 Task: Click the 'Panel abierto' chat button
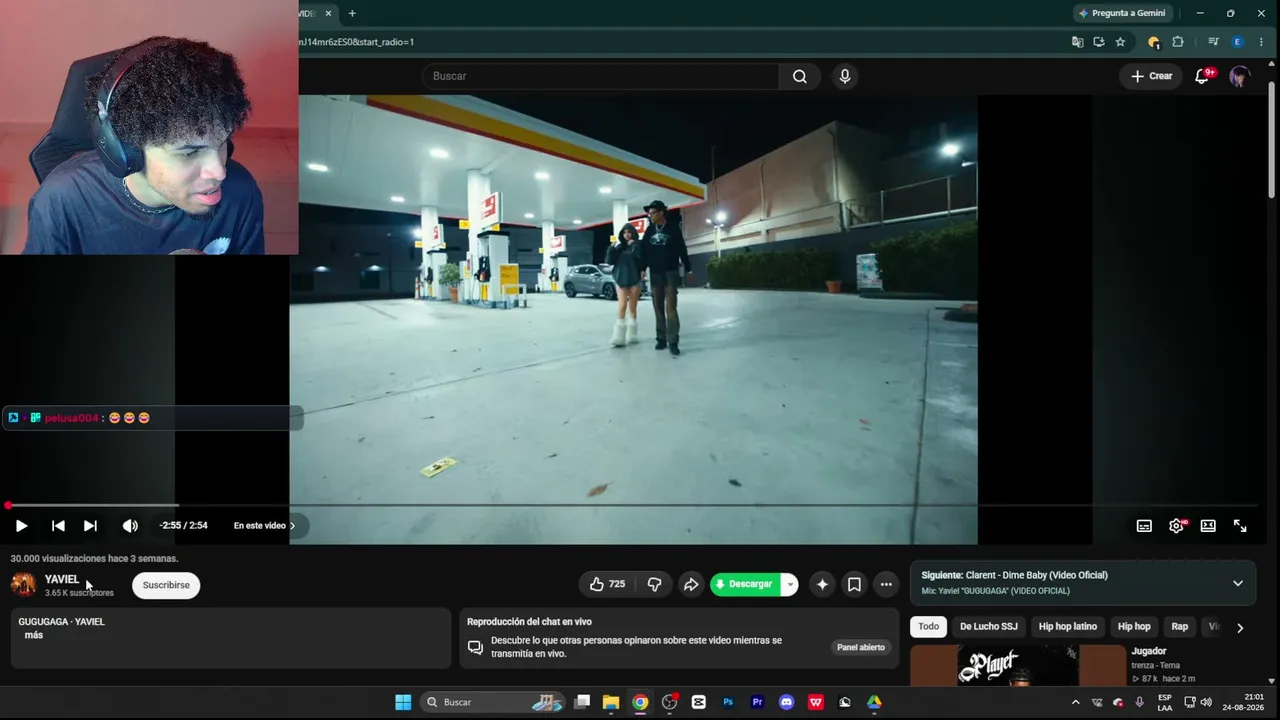[861, 647]
